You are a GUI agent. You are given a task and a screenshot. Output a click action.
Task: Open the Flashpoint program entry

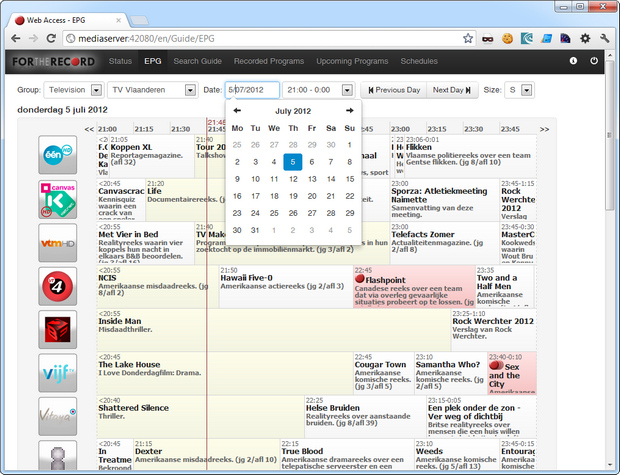(414, 286)
